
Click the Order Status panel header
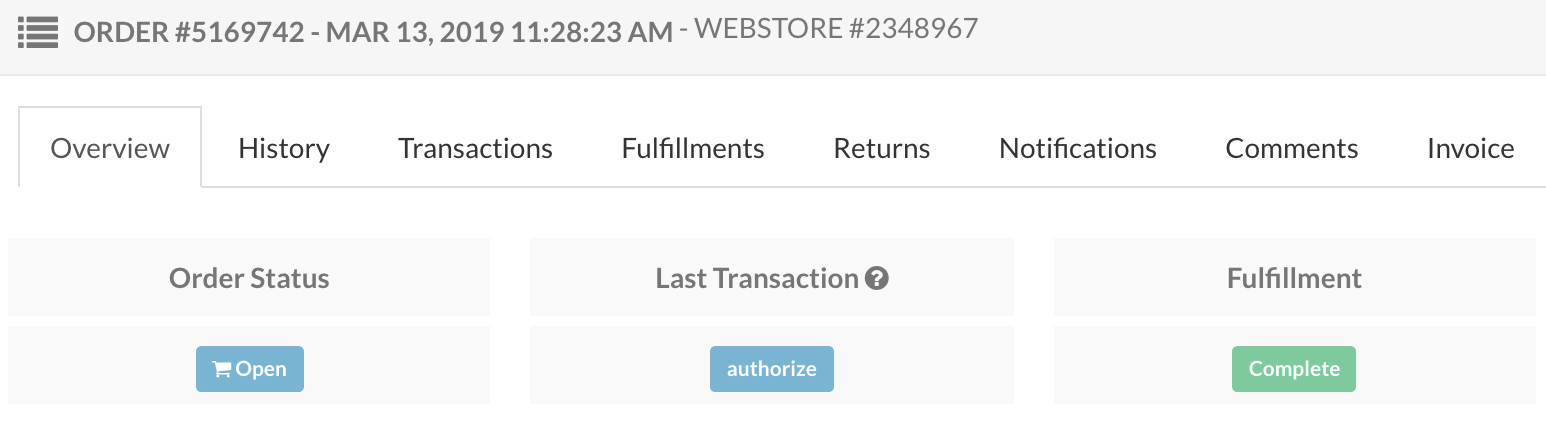249,277
